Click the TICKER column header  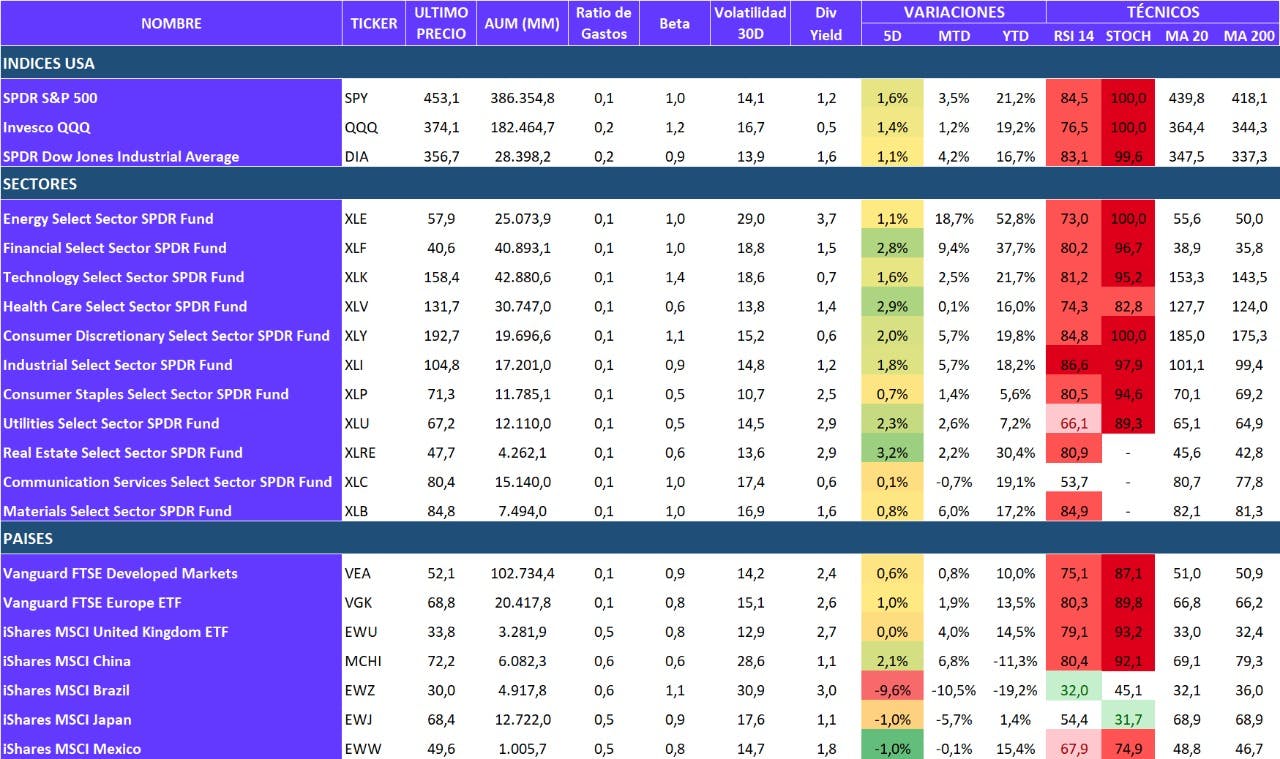pos(374,23)
